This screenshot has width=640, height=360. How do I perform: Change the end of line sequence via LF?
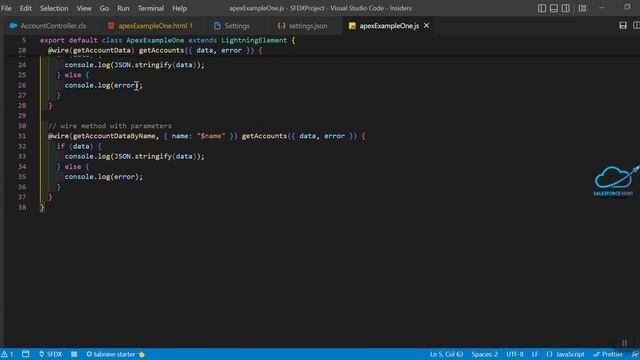tap(535, 354)
